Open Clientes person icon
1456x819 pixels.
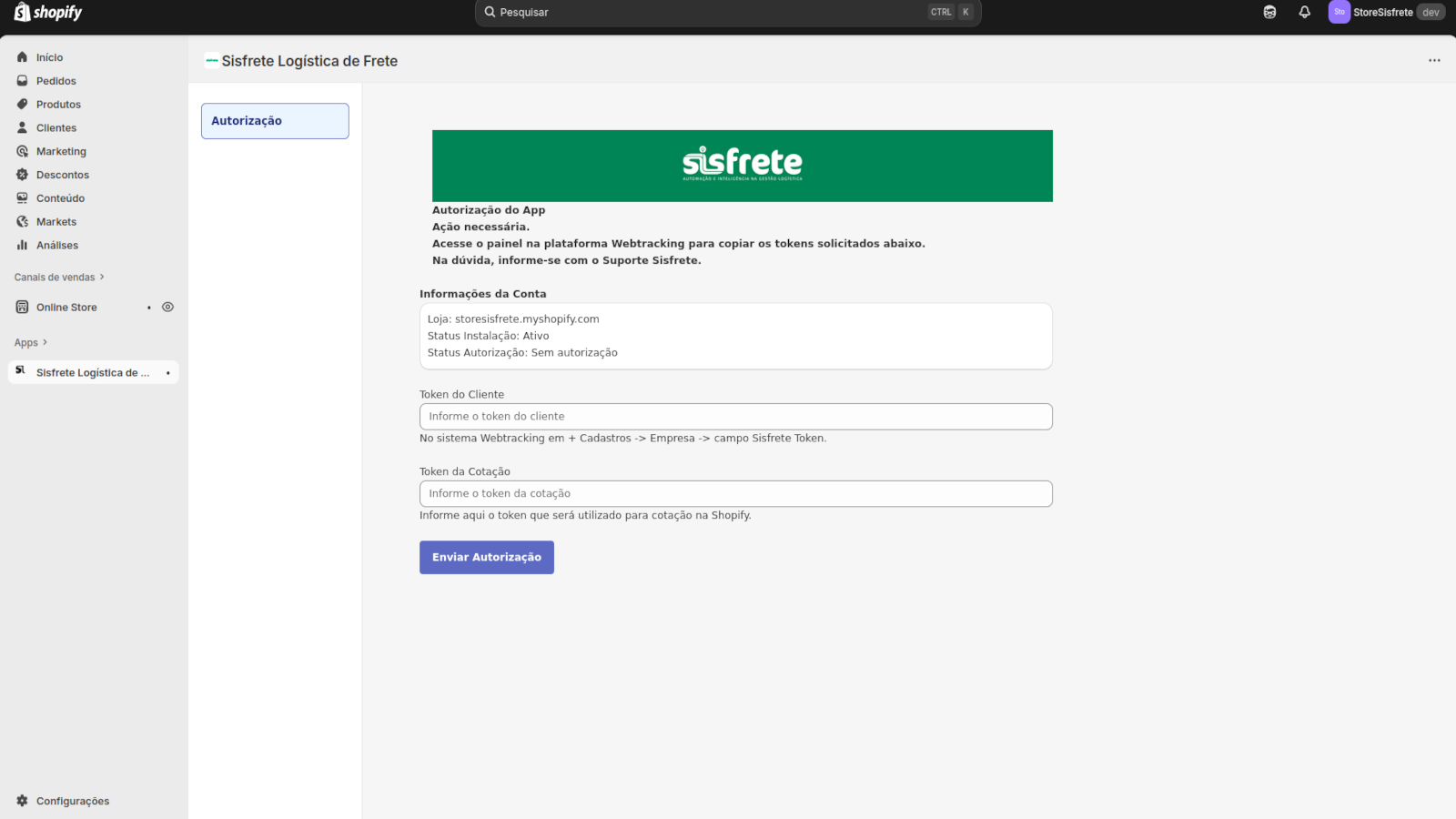(x=22, y=128)
